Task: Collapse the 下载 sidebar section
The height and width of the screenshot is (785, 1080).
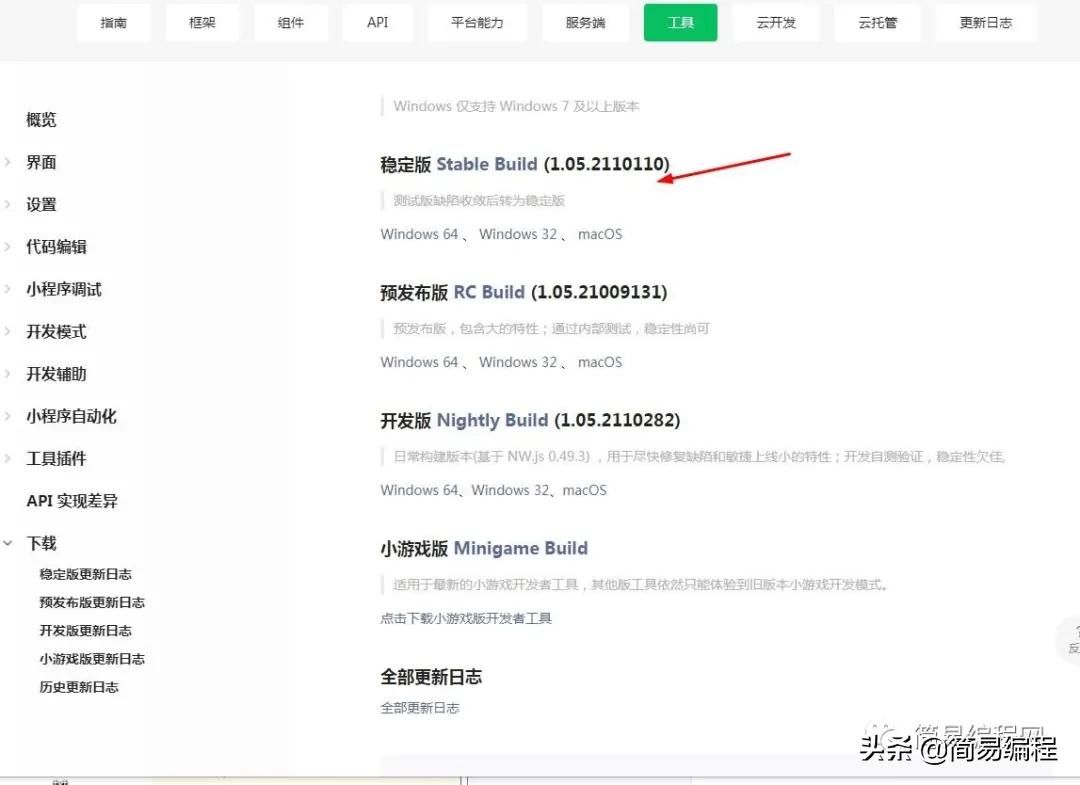Action: point(40,543)
